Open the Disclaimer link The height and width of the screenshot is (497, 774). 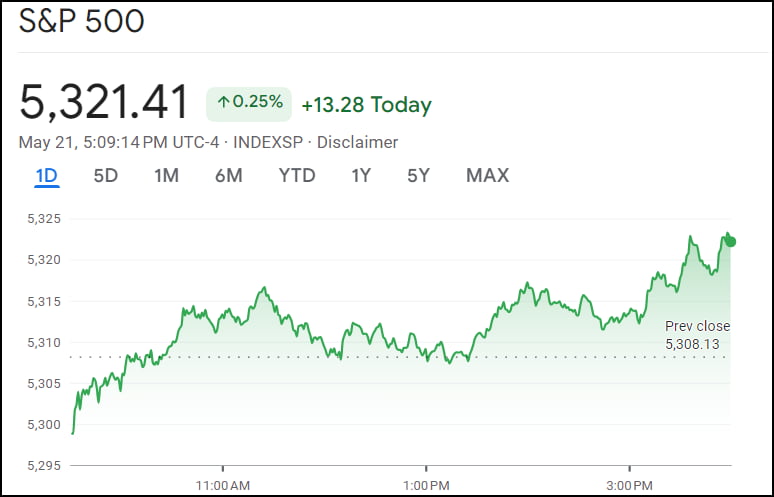coord(357,143)
